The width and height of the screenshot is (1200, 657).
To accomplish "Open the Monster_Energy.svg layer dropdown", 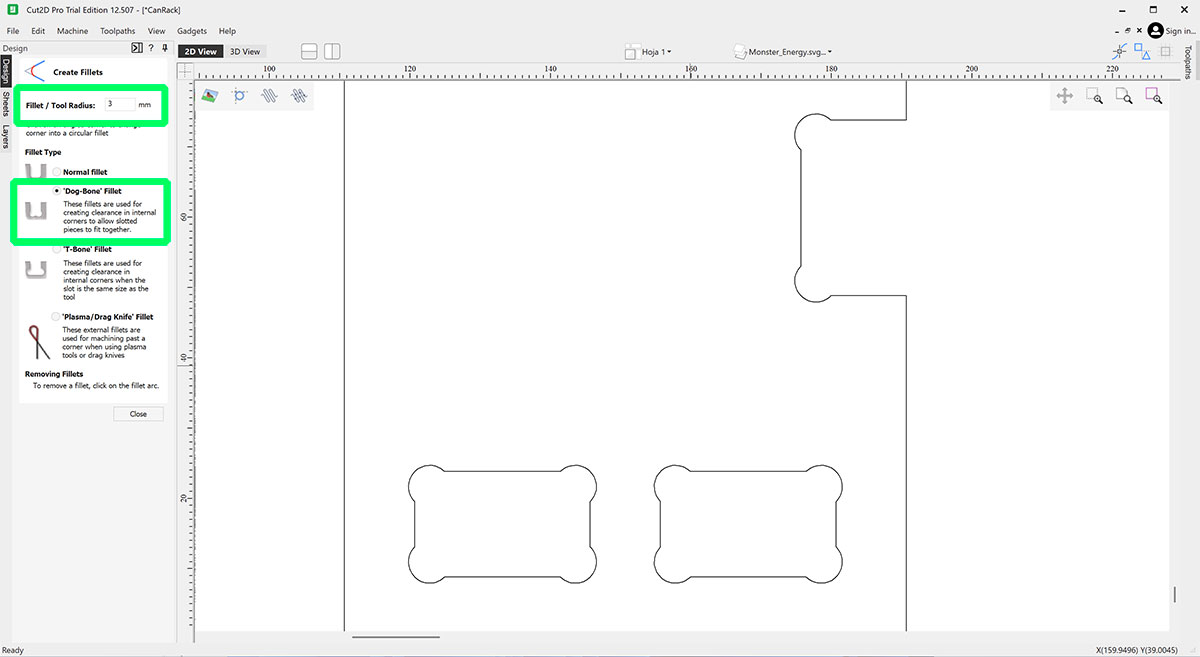I will pos(790,51).
